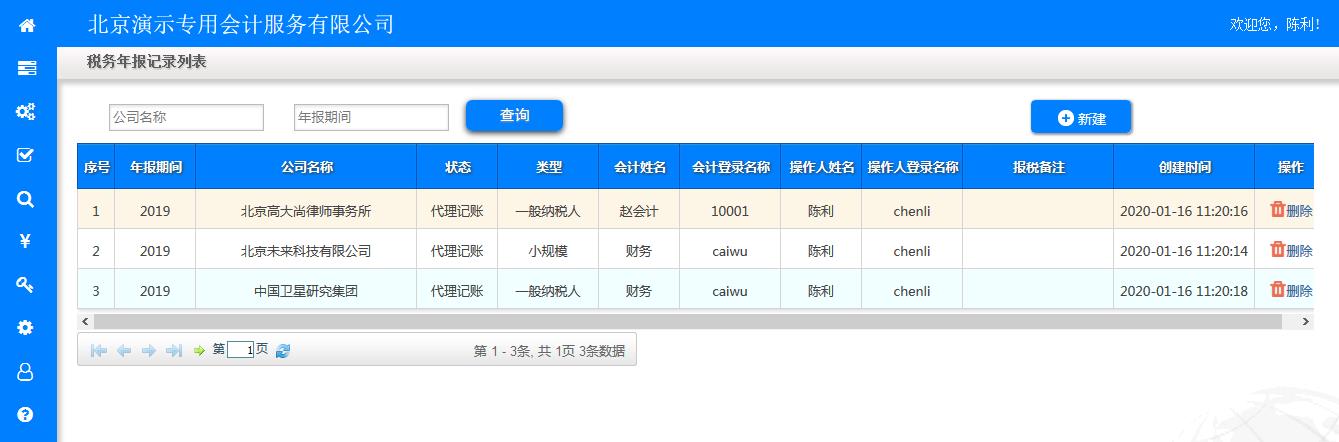Click the 赵会计 accountant name cell
This screenshot has height=442, width=1339.
point(640,211)
